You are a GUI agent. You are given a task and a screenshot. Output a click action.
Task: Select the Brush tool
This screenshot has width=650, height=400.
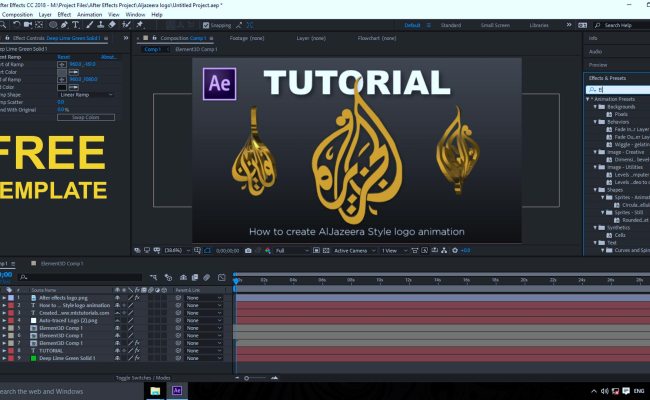[90, 25]
